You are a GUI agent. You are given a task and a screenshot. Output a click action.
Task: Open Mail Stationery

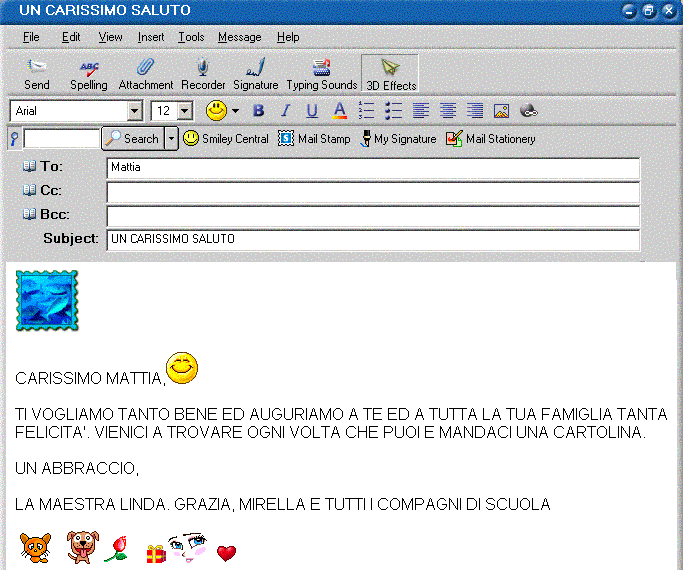coord(490,139)
